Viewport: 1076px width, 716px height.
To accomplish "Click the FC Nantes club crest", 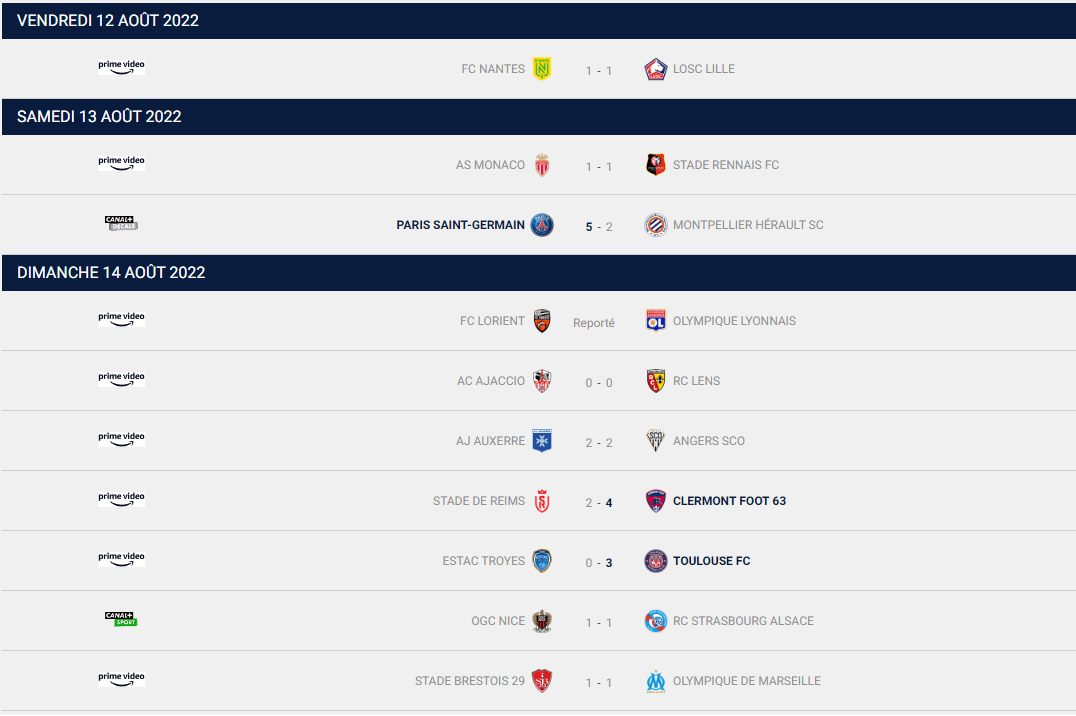I will click(542, 69).
